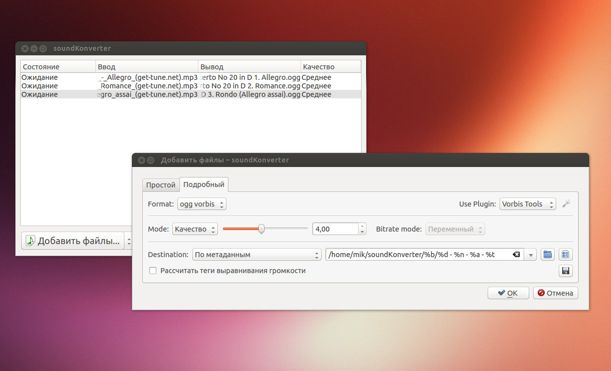Click the destination path input field
The height and width of the screenshot is (371, 611).
419,254
